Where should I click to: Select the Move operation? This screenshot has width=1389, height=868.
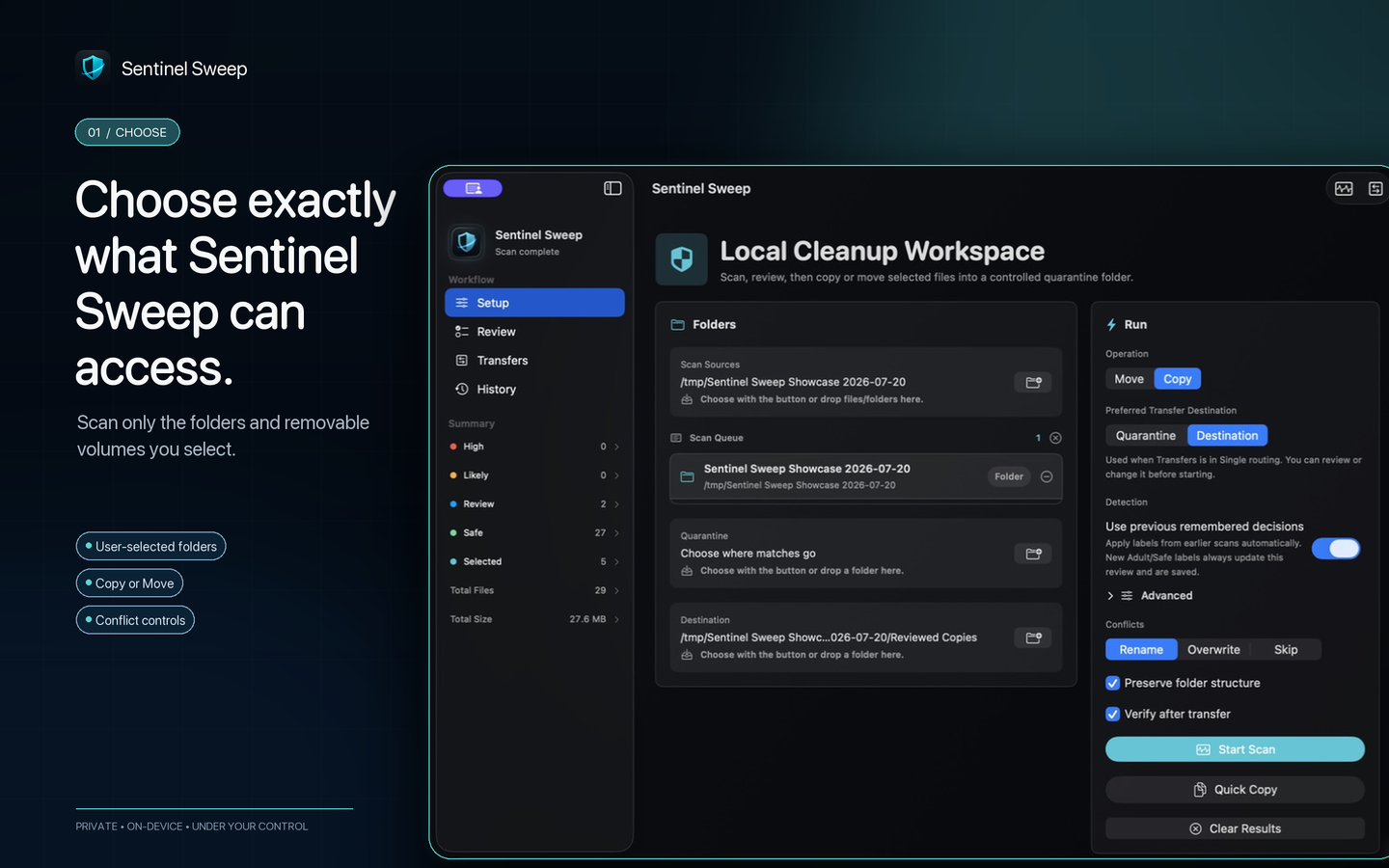[1129, 379]
